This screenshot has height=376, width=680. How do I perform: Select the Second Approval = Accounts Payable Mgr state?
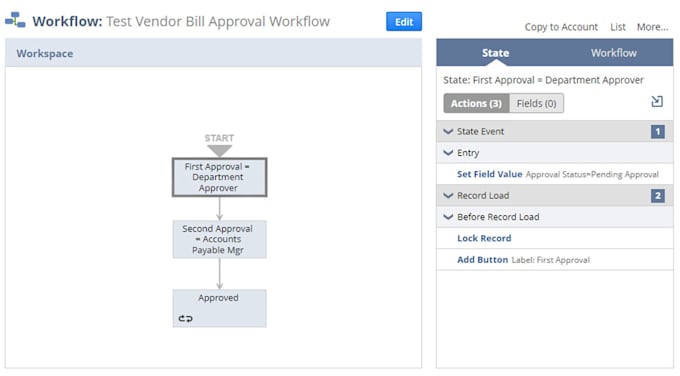click(219, 239)
